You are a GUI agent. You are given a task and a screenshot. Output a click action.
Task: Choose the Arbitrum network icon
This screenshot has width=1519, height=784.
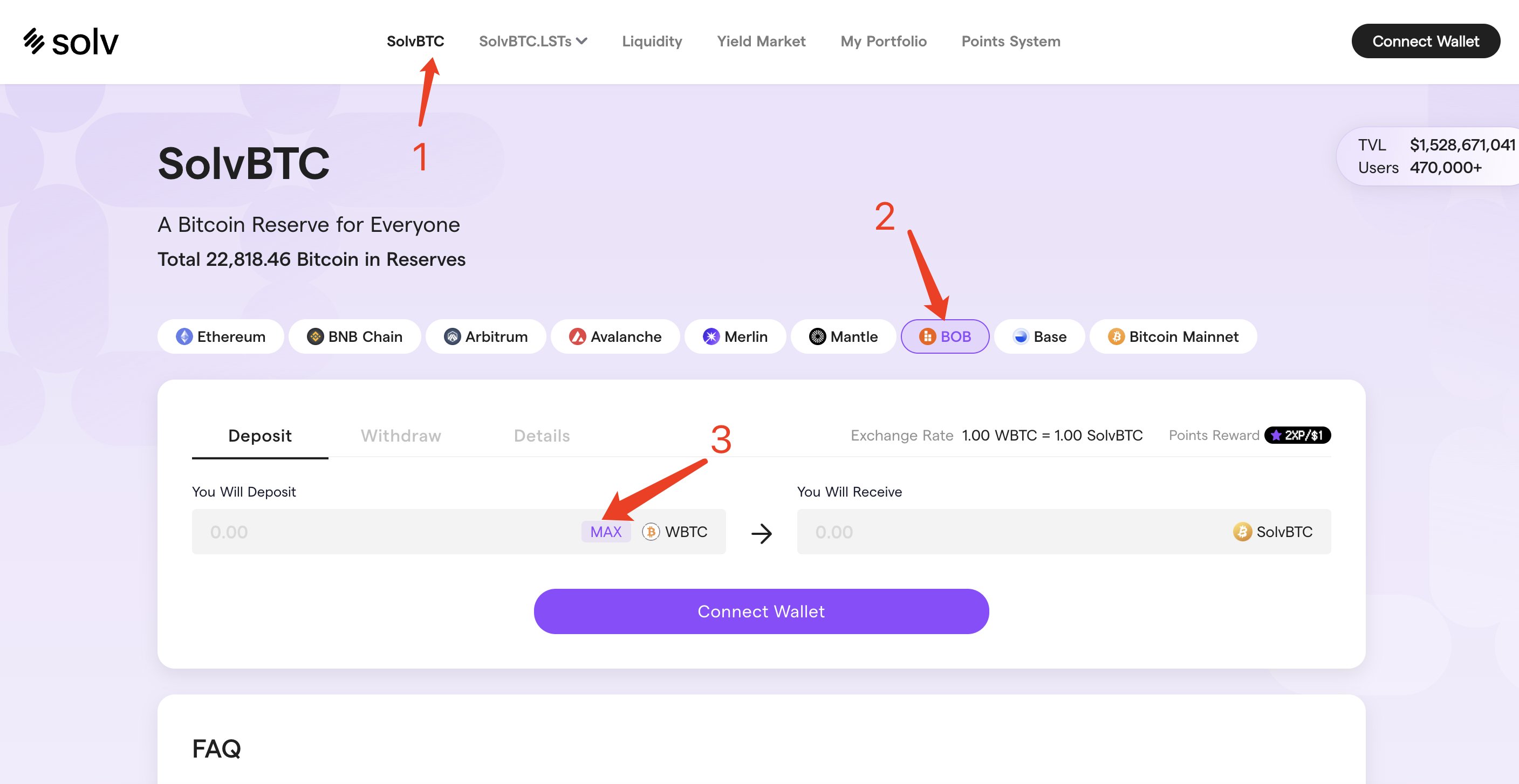(x=452, y=336)
